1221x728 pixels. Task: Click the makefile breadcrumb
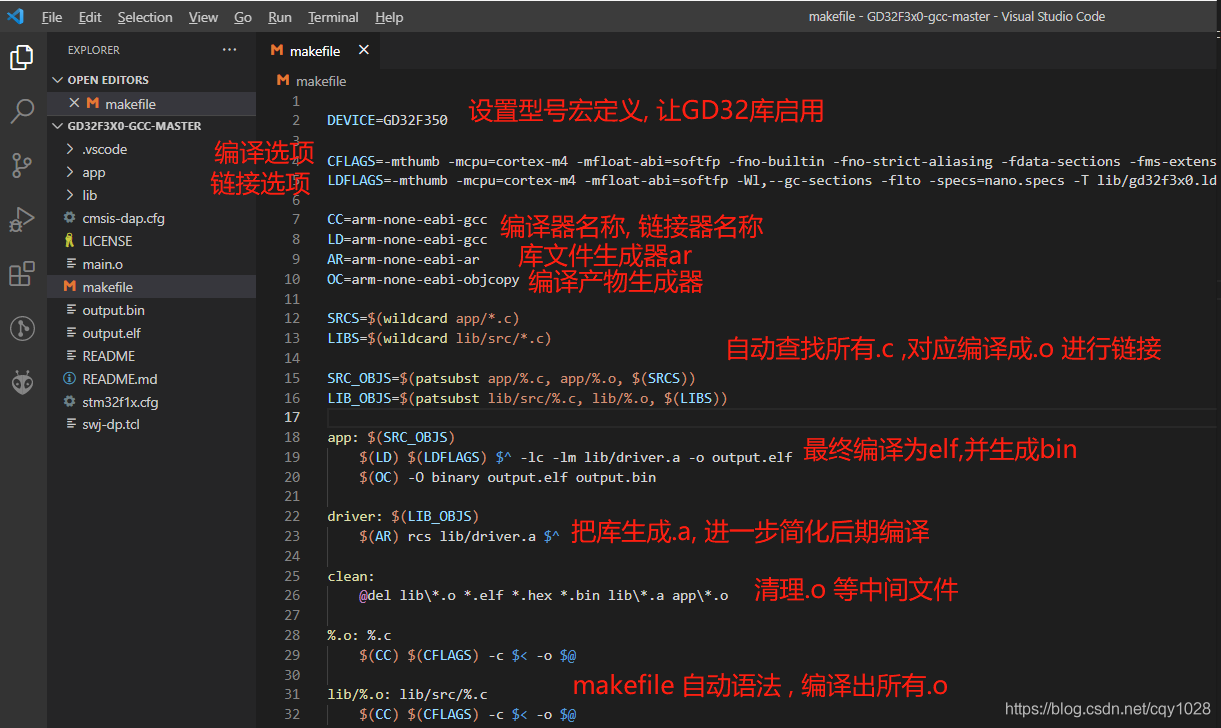click(x=321, y=81)
